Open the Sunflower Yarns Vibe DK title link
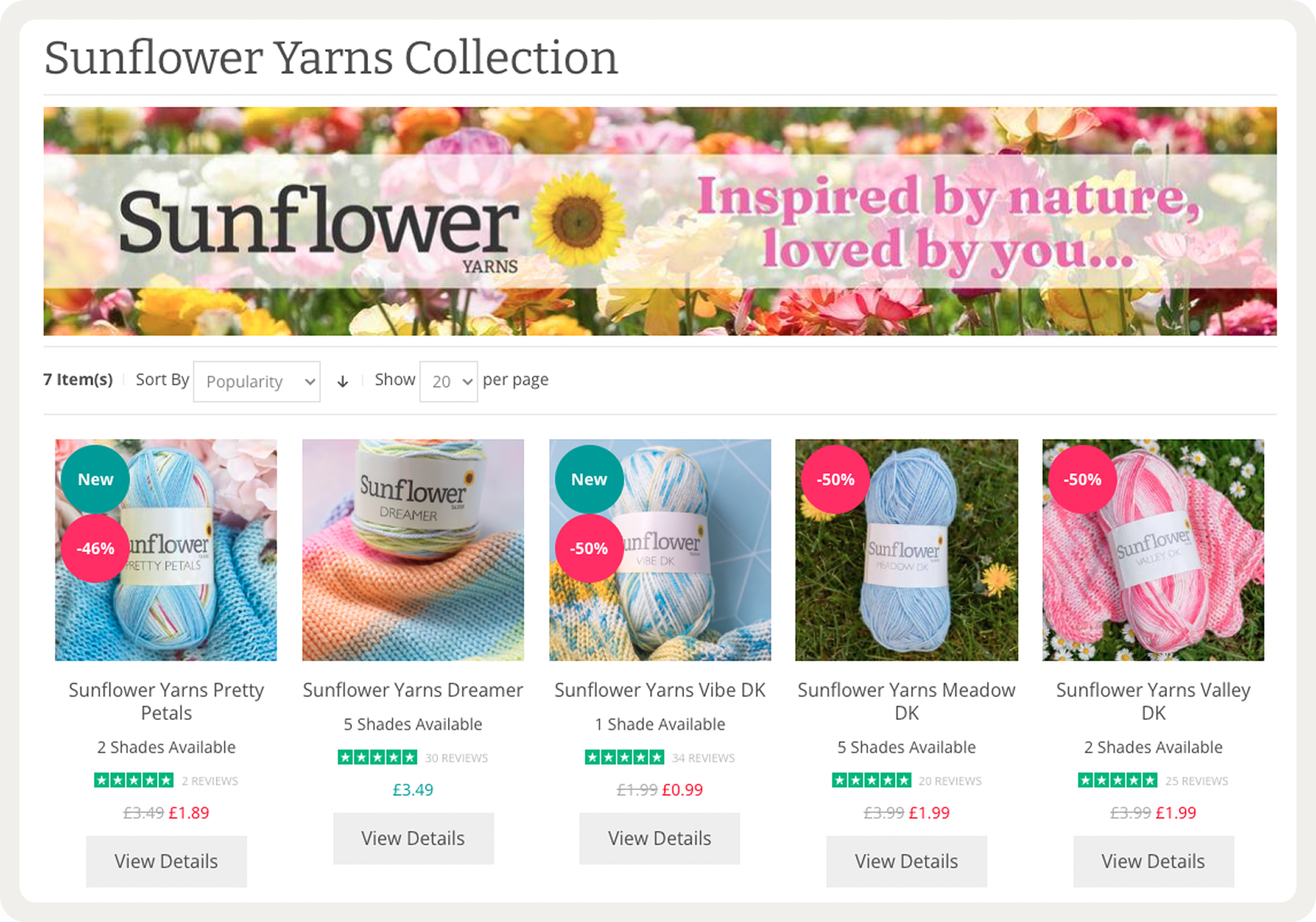1316x922 pixels. (660, 690)
